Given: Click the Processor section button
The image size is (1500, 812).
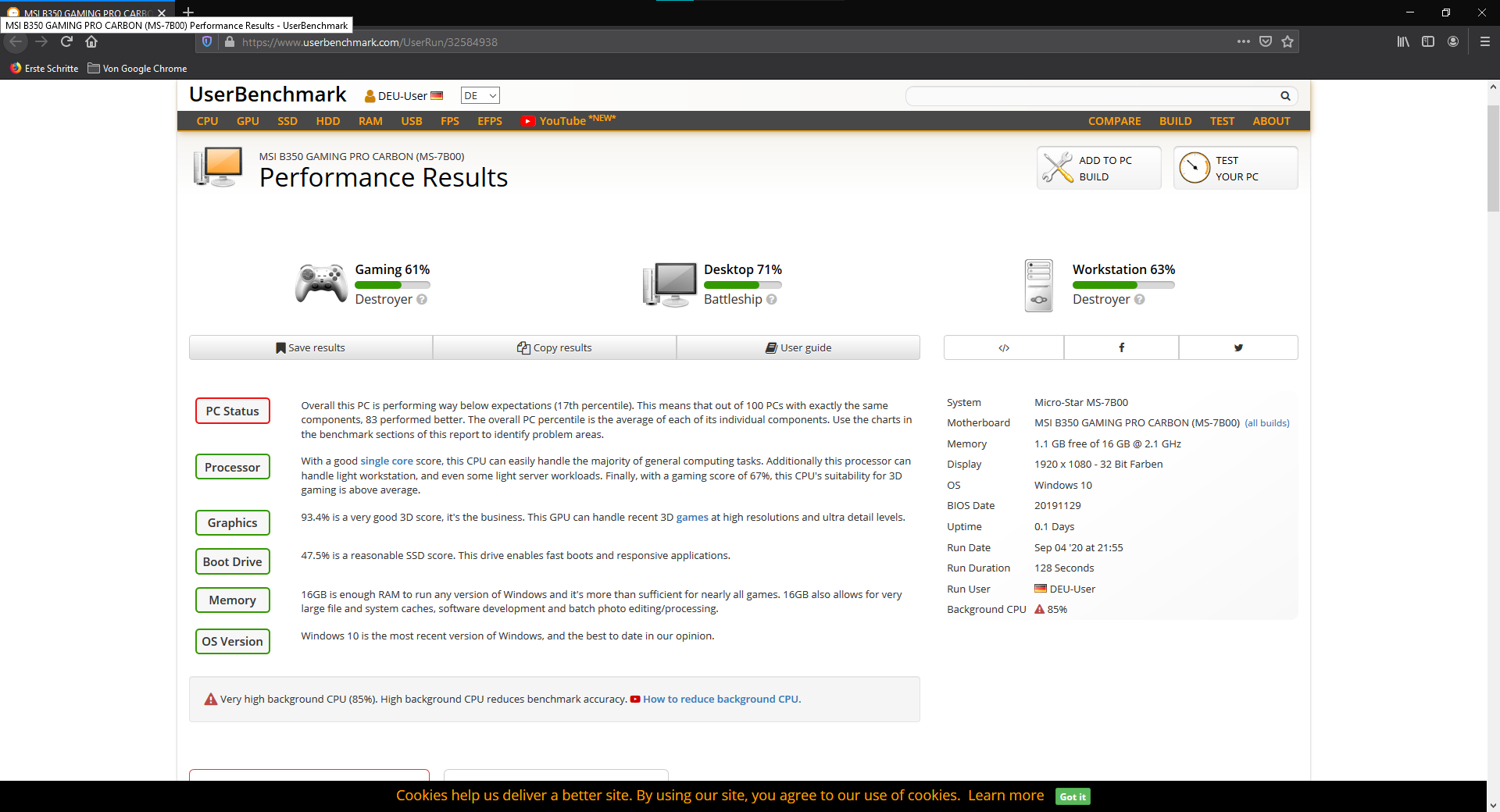Looking at the screenshot, I should (233, 467).
